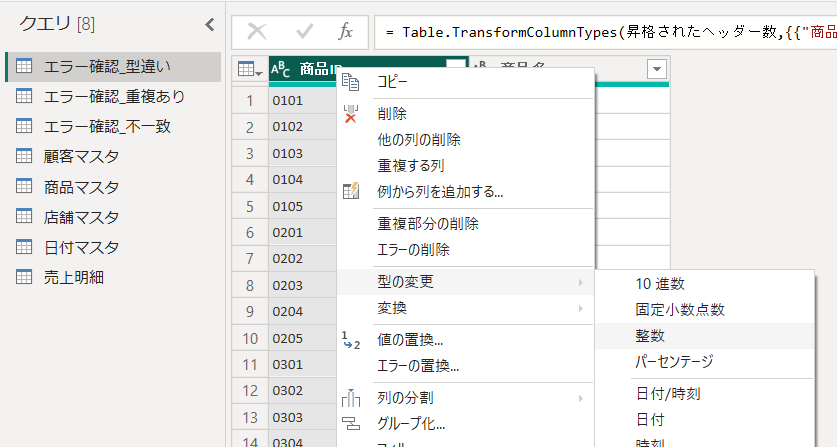Click table icon beside 日付マスタ
The width and height of the screenshot is (837, 447).
(24, 247)
